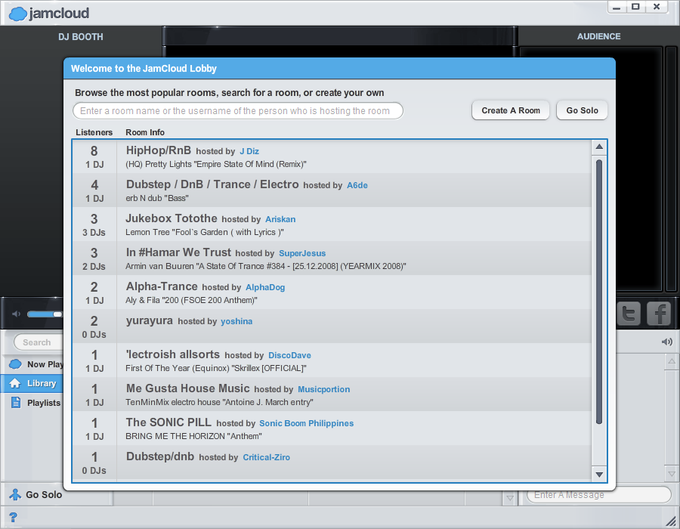The height and width of the screenshot is (529, 680).
Task: Click the help question mark icon
Action: (13, 517)
